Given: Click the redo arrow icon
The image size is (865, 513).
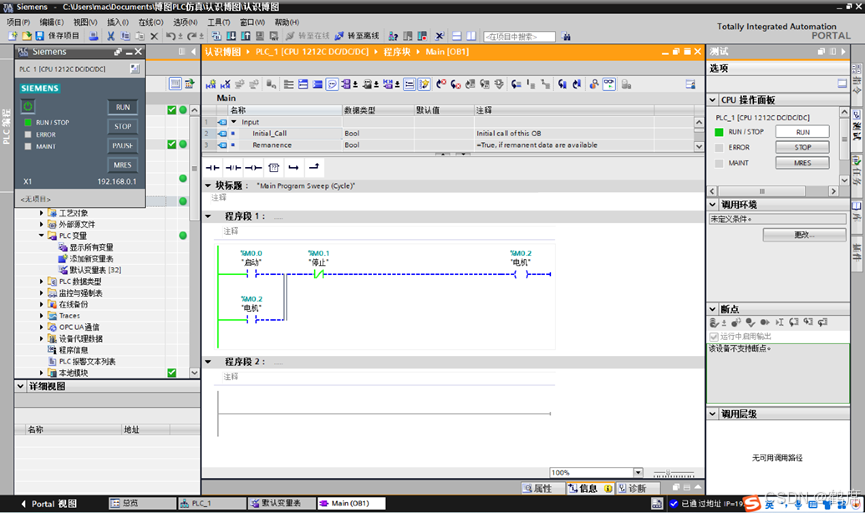Looking at the screenshot, I should [191, 36].
